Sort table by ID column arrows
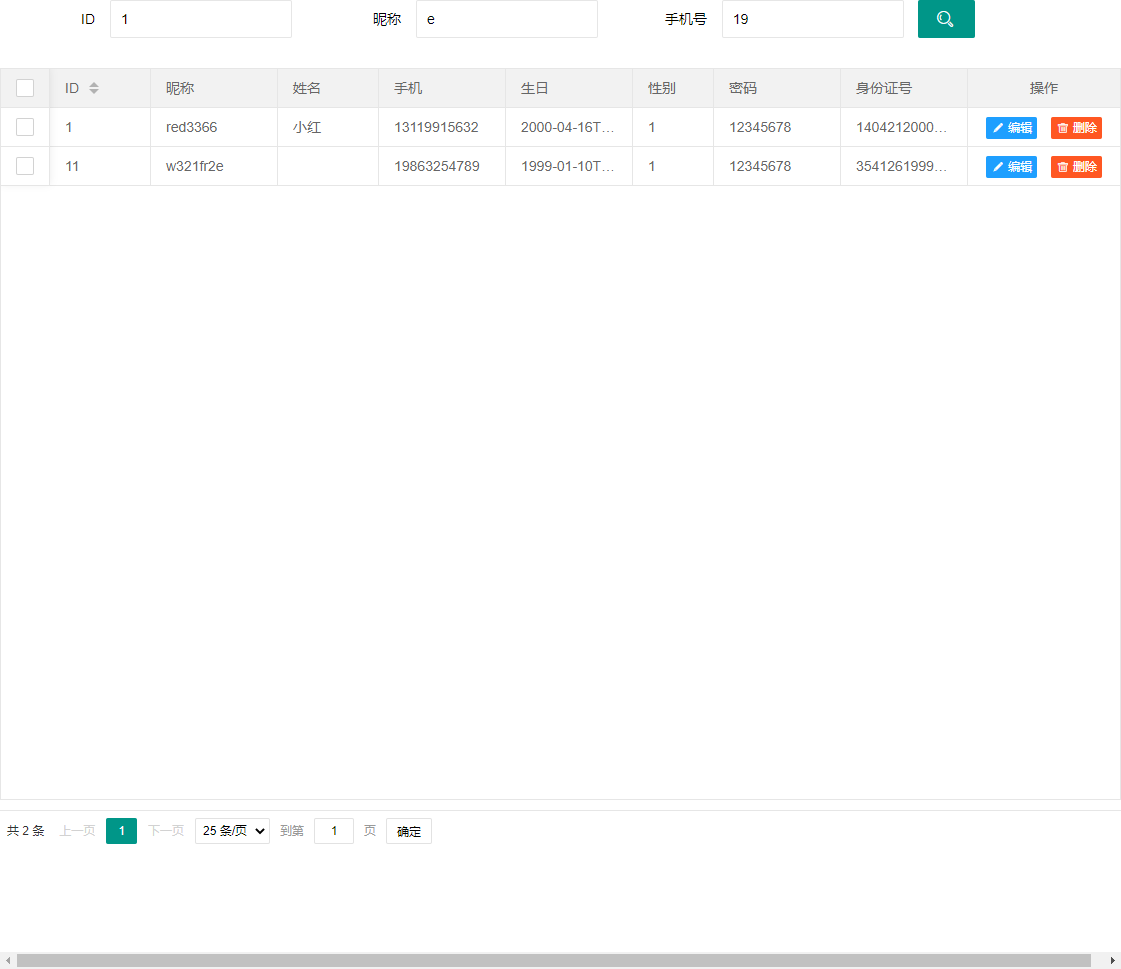 click(94, 88)
